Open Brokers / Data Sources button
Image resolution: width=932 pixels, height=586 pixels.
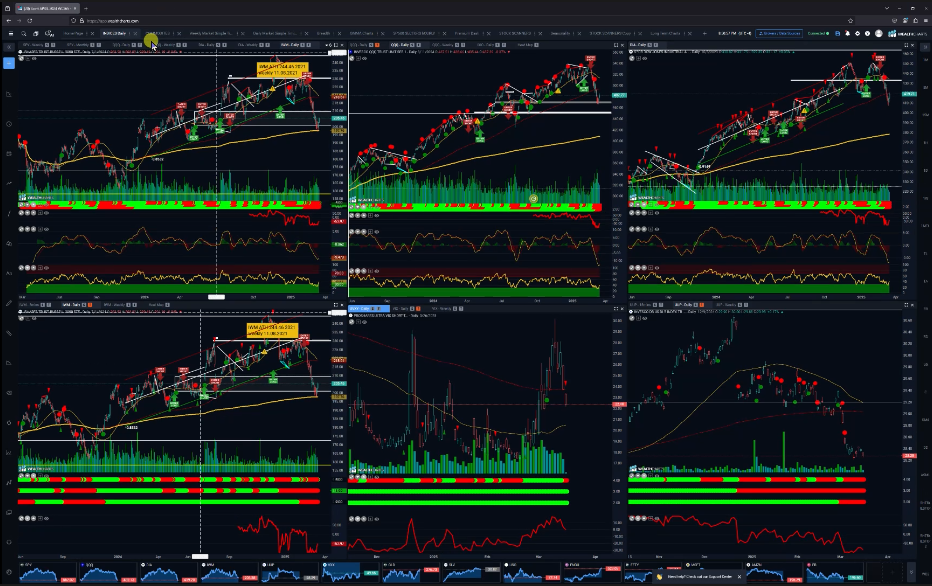[779, 33]
